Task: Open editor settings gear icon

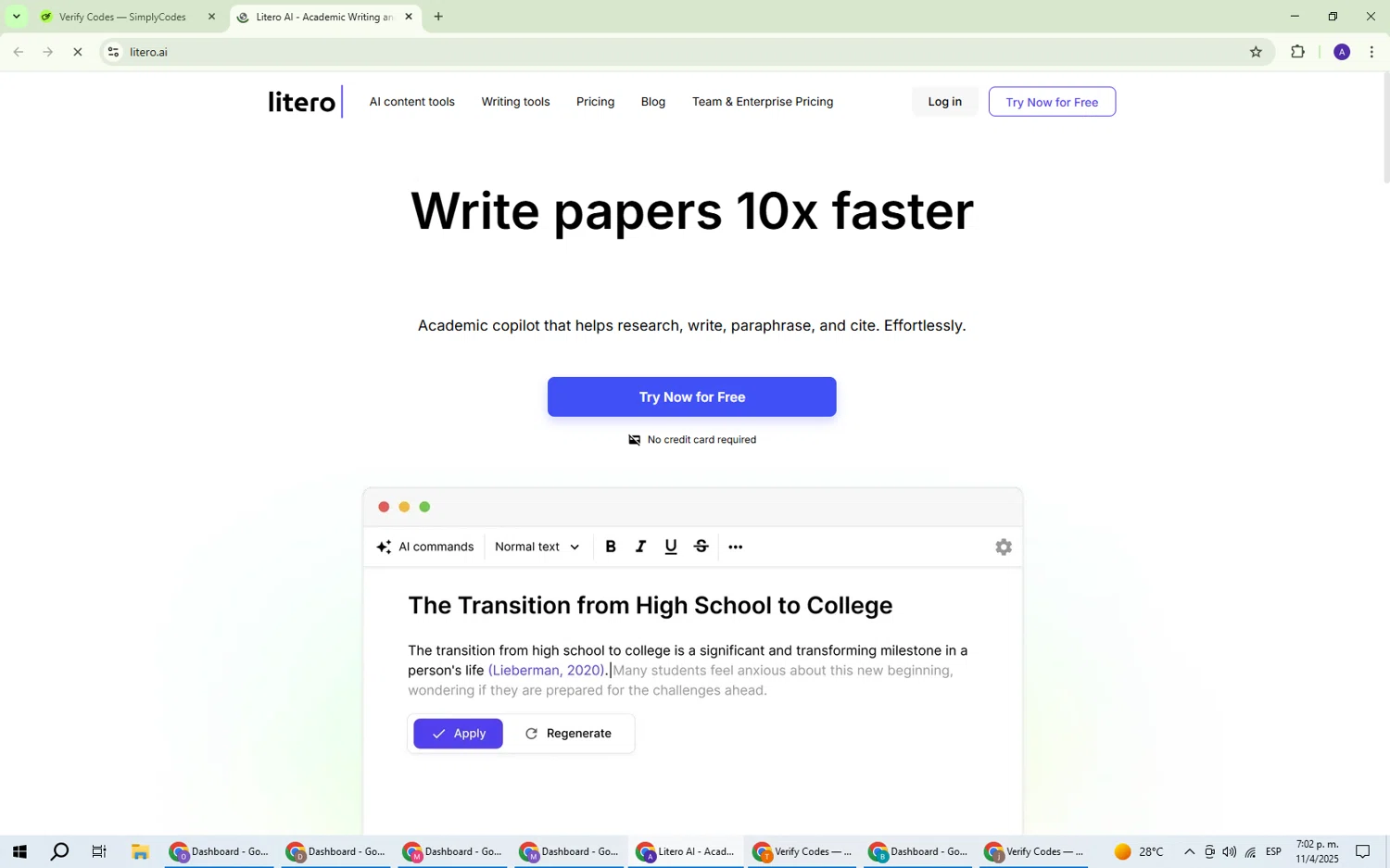Action: [1004, 547]
